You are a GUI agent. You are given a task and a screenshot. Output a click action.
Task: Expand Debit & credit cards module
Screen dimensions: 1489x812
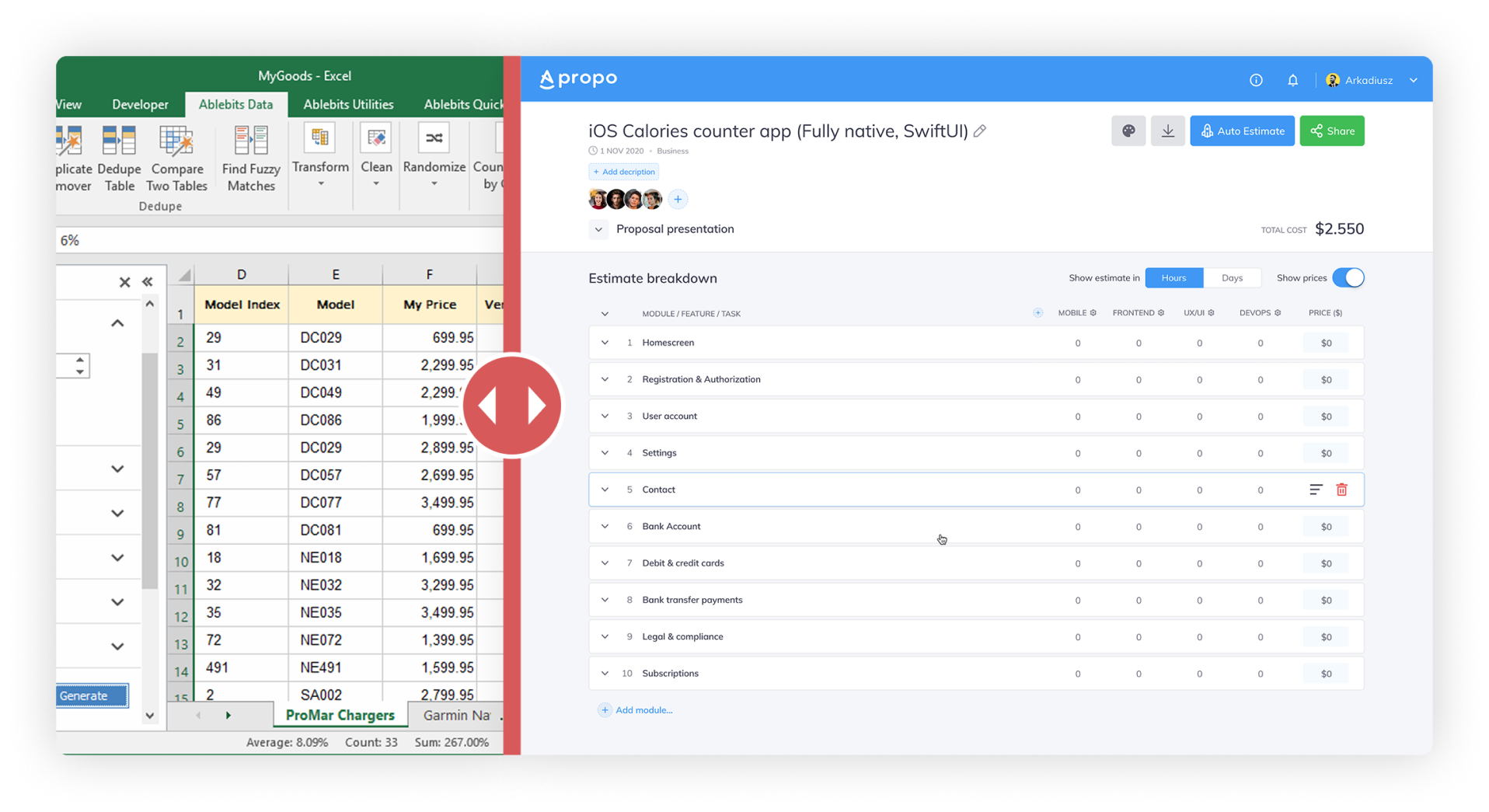(605, 563)
